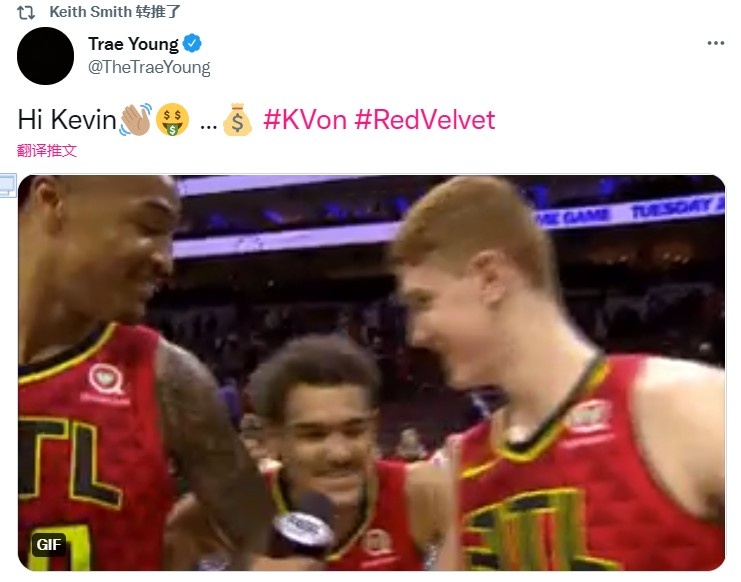This screenshot has width=741, height=582.
Task: Click the retweet arrows icon
Action: (x=26, y=12)
